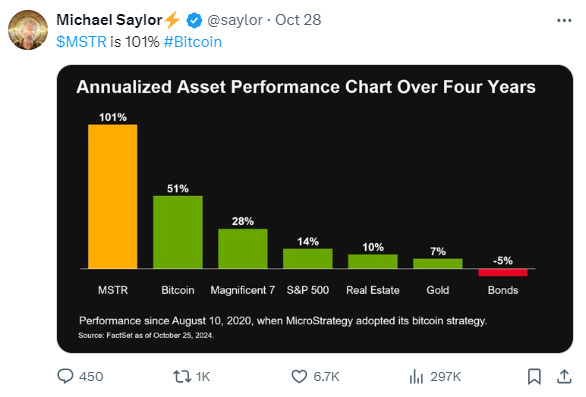
Task: Open the chart image title area
Action: point(306,87)
